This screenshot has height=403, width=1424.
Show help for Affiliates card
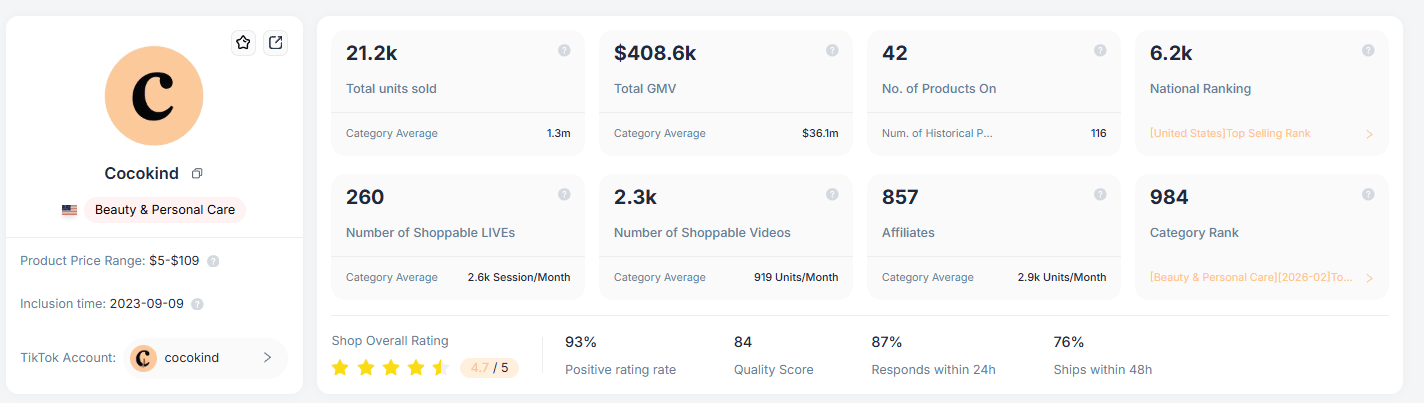[1100, 194]
